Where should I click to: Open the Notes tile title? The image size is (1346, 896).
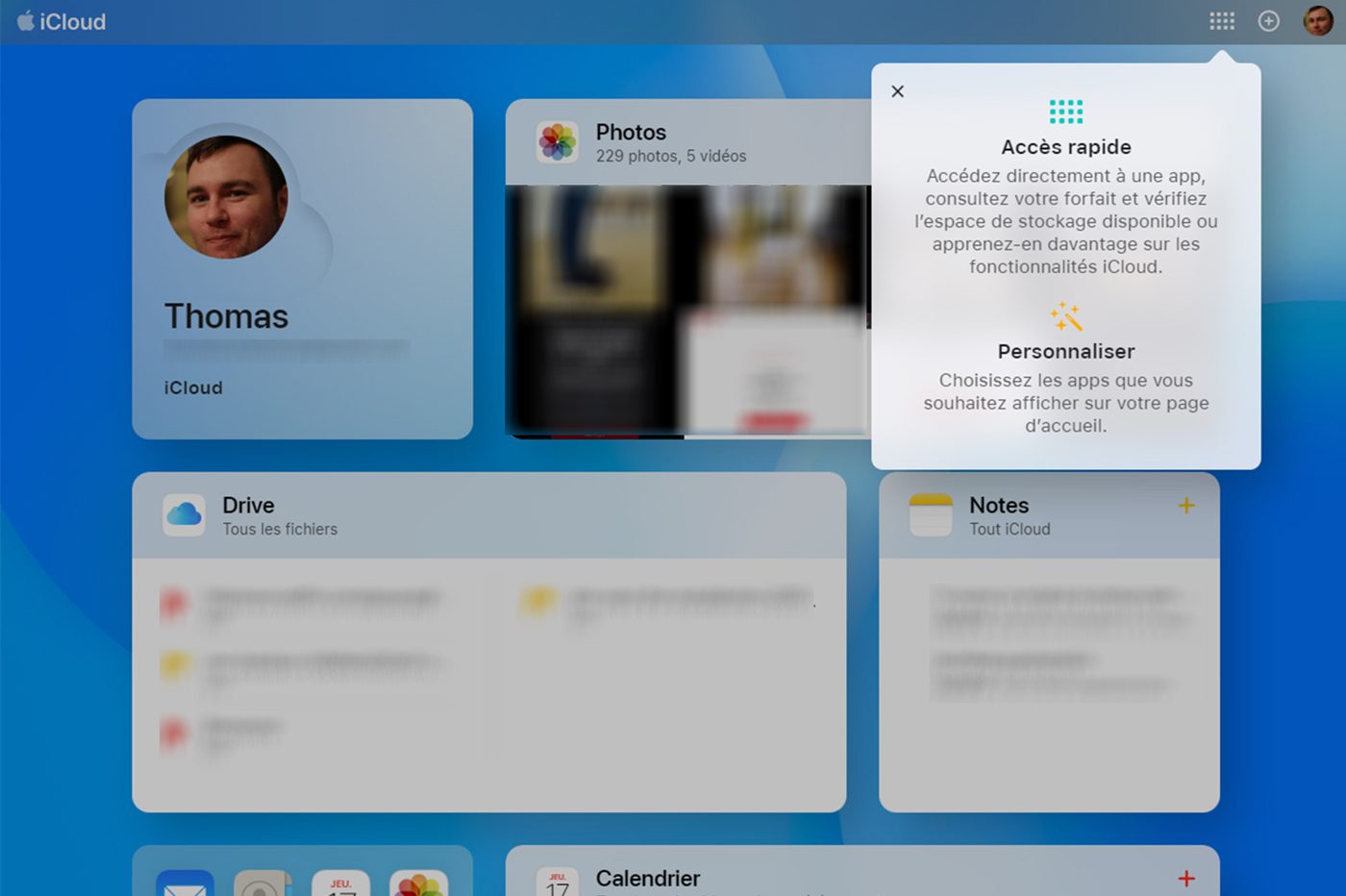click(999, 505)
